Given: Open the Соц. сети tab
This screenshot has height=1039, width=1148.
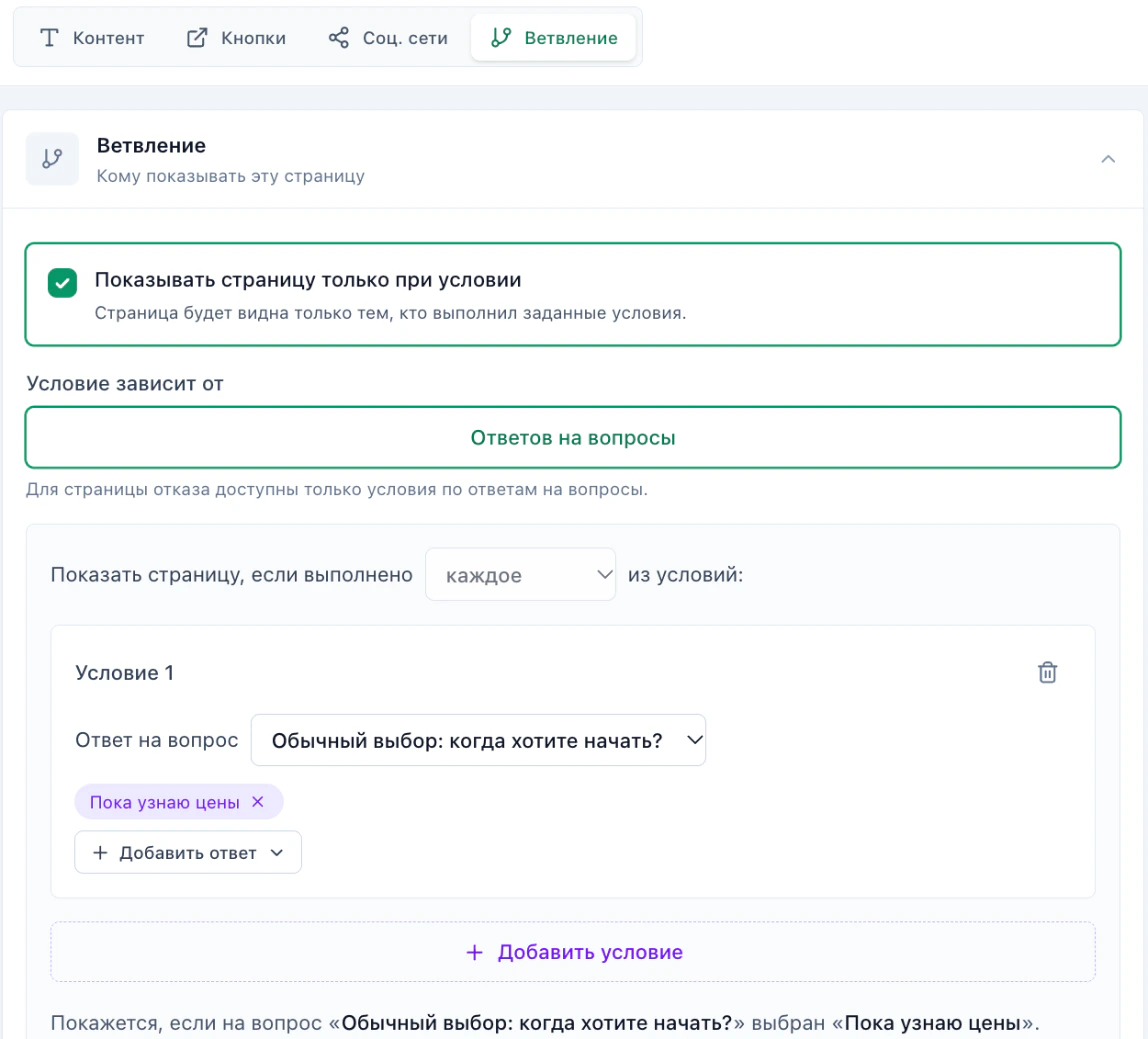Looking at the screenshot, I should pos(388,38).
